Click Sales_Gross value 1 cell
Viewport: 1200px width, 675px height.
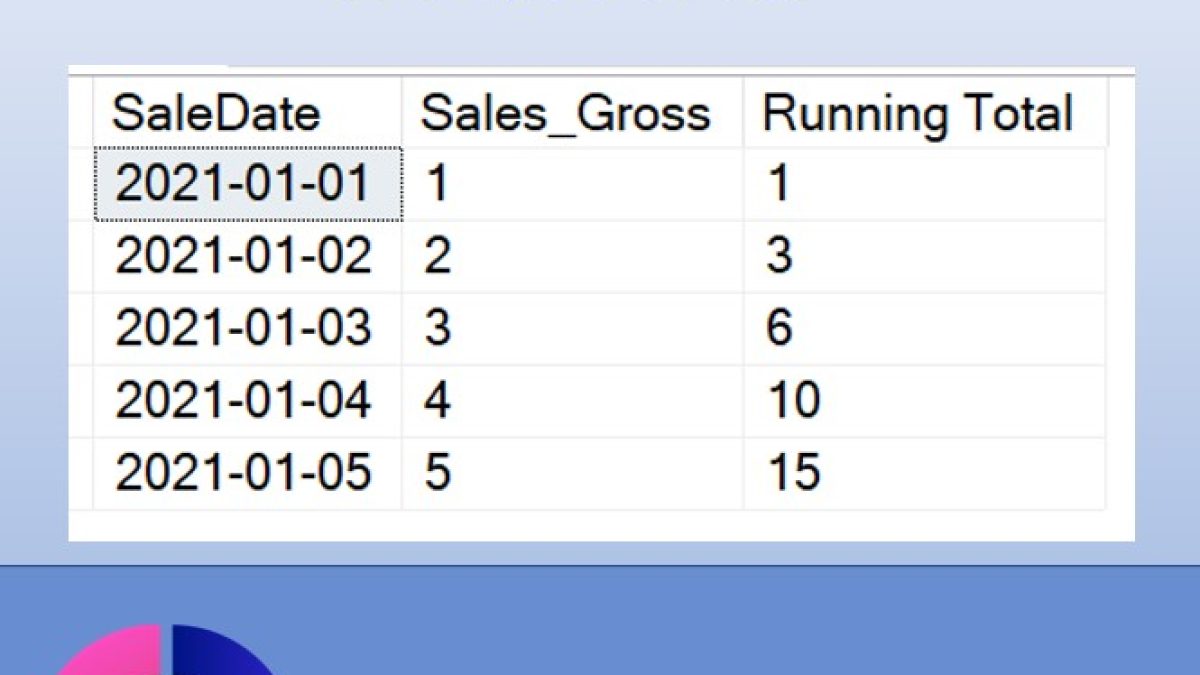point(572,184)
